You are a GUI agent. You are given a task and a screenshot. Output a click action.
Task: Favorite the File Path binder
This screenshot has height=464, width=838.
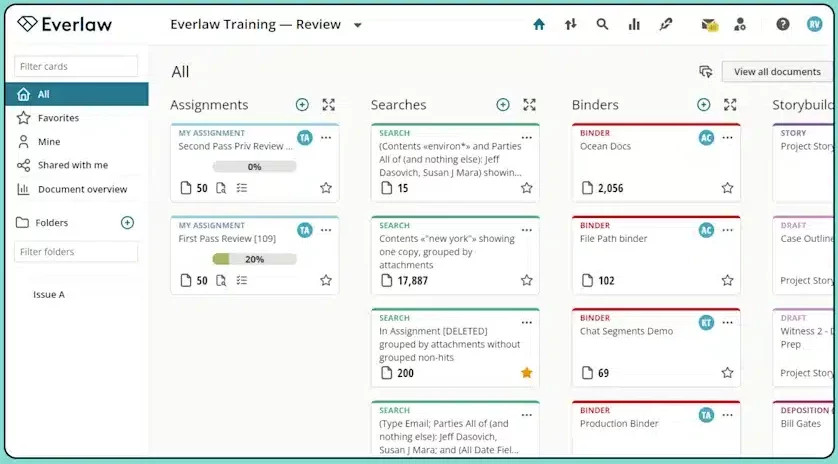click(727, 280)
